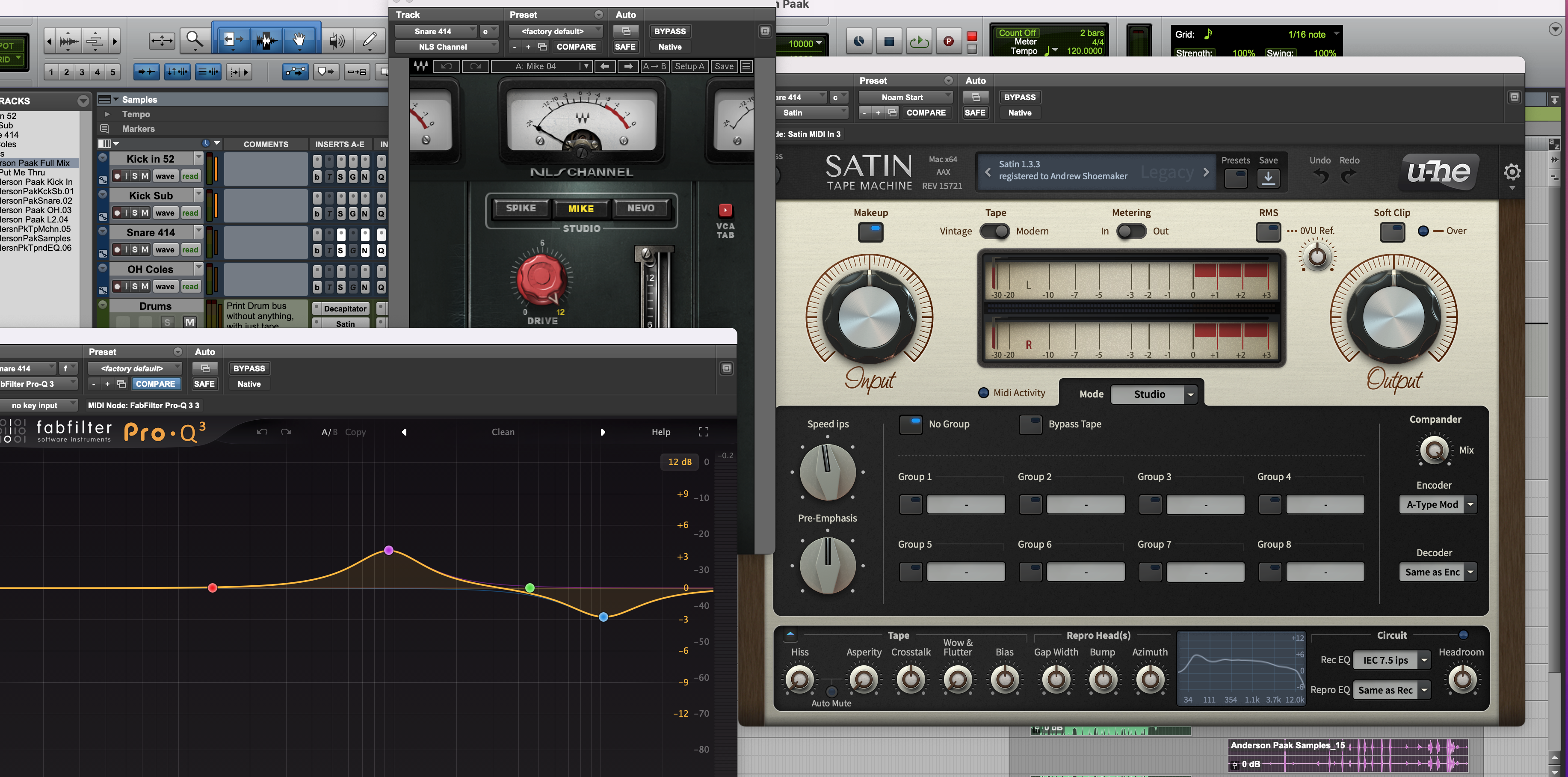The width and height of the screenshot is (1568, 777).
Task: Expand the Tempo ruler triangle
Action: pyautogui.click(x=107, y=114)
